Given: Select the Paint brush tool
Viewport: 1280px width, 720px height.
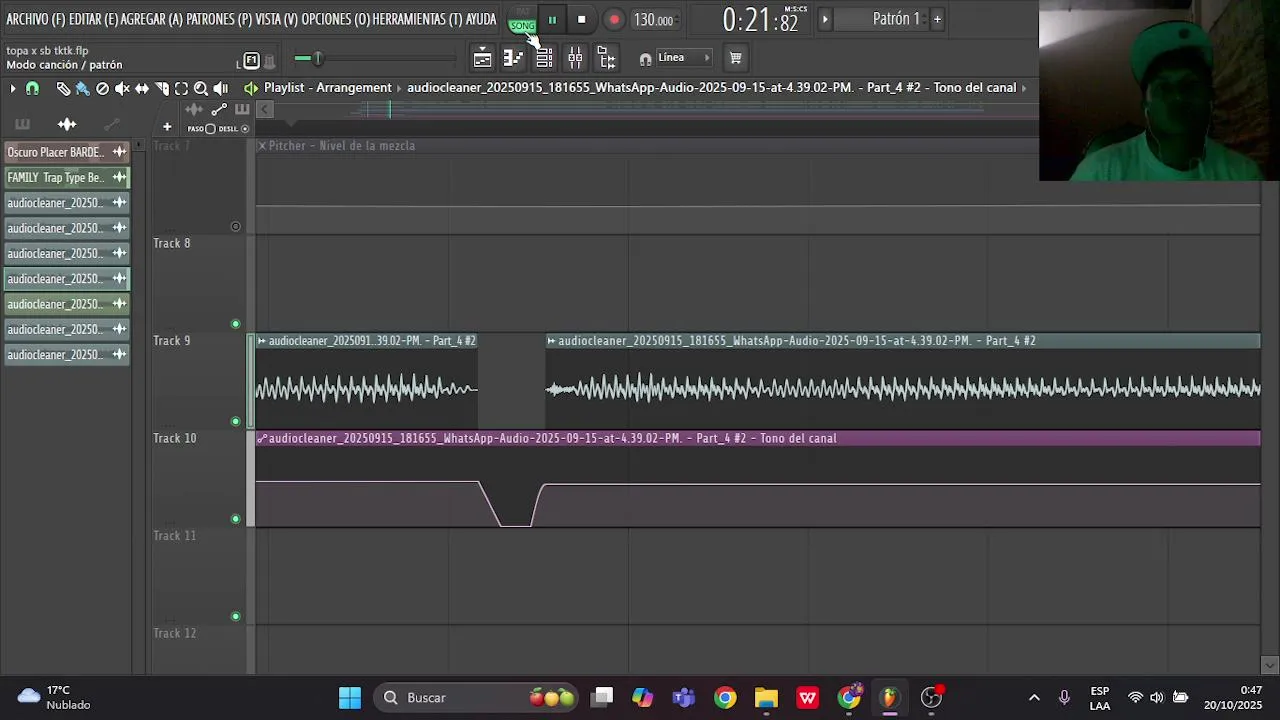Looking at the screenshot, I should tap(83, 89).
